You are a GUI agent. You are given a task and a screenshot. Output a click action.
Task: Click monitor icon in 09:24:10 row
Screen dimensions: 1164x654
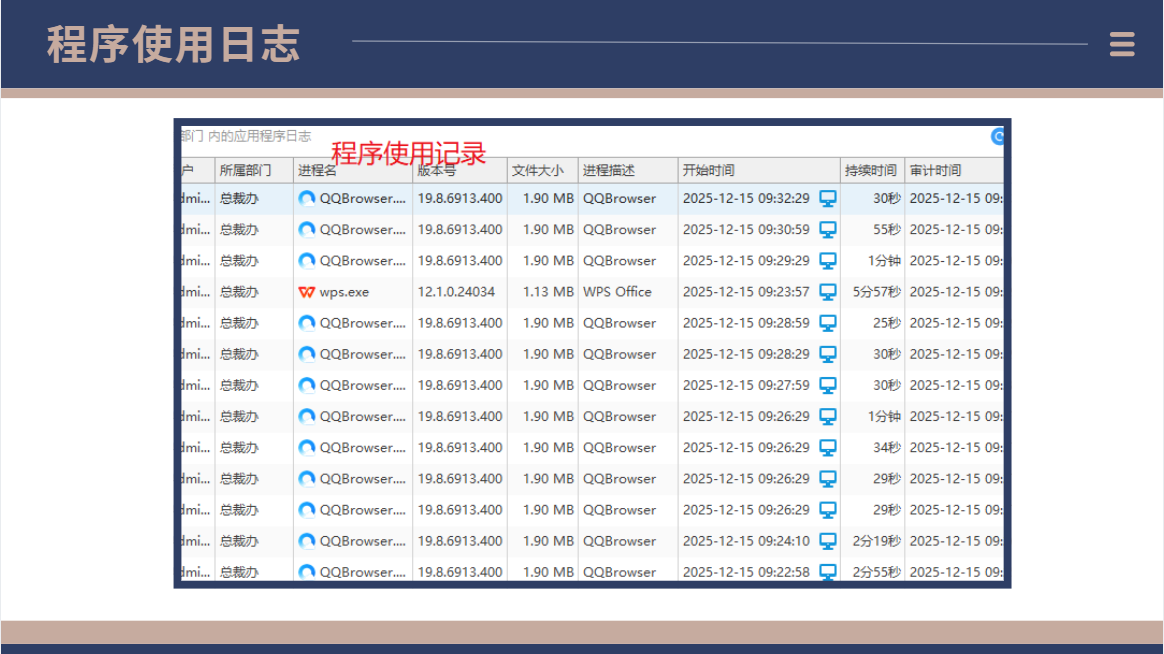[x=828, y=541]
